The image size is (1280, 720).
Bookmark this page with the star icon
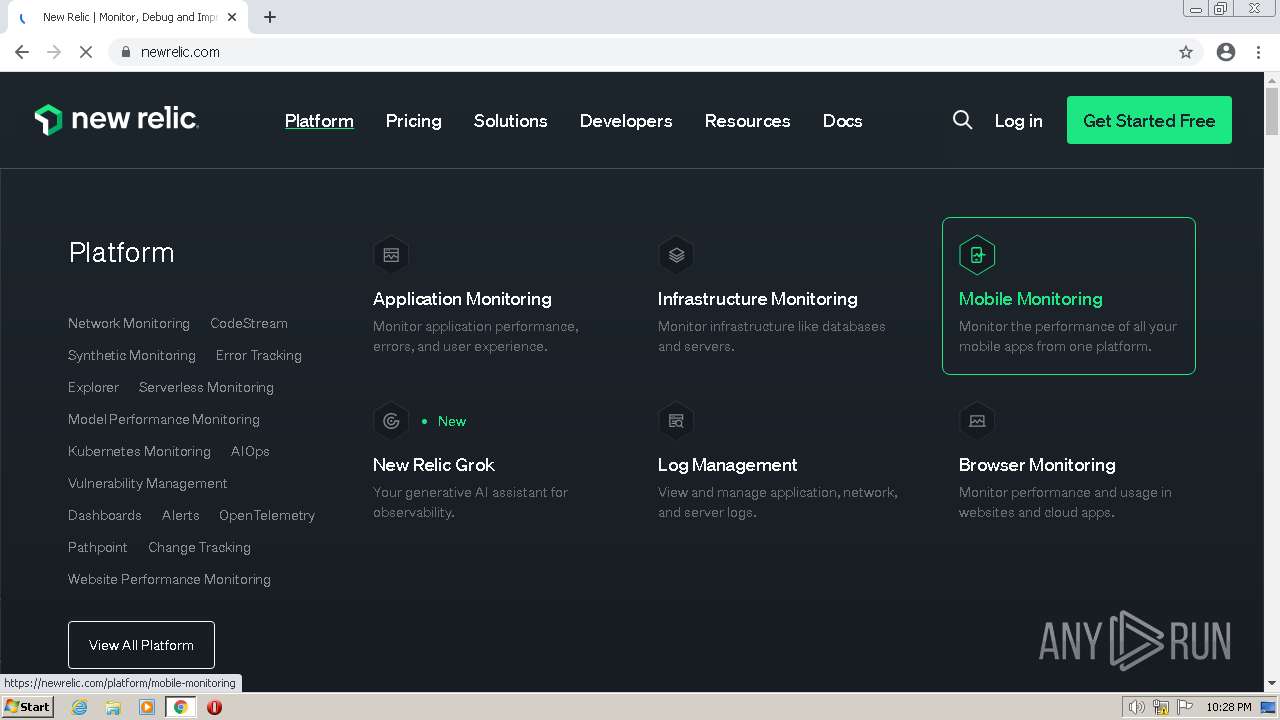click(1186, 52)
